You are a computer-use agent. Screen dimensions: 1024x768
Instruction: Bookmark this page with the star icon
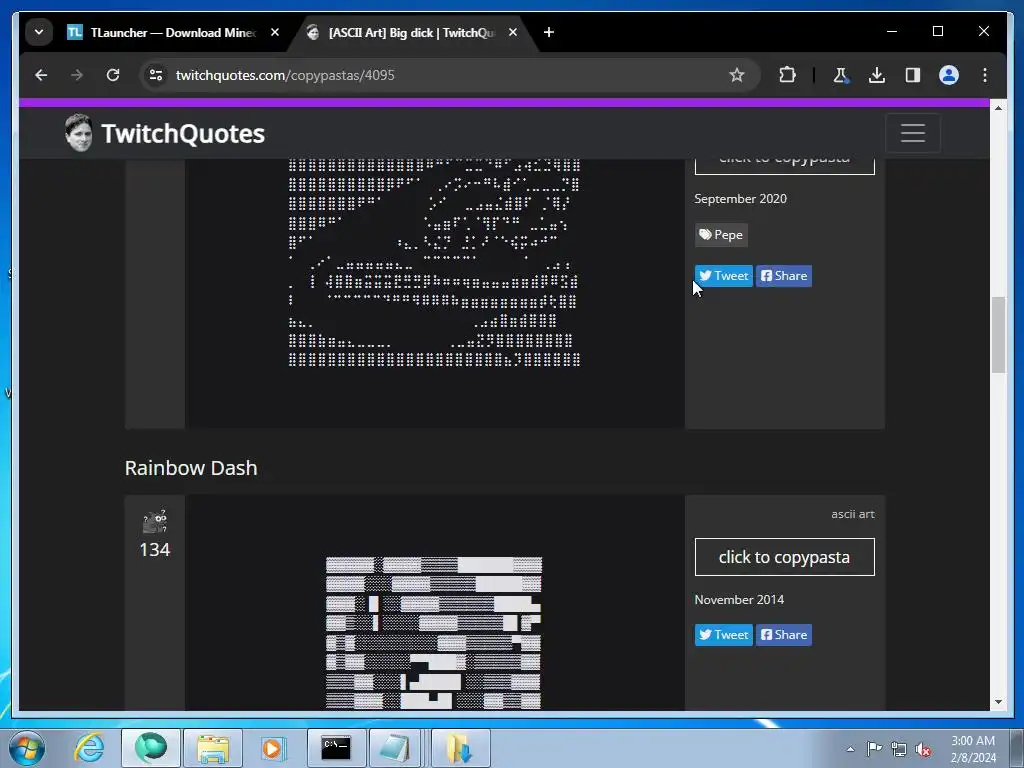point(737,75)
